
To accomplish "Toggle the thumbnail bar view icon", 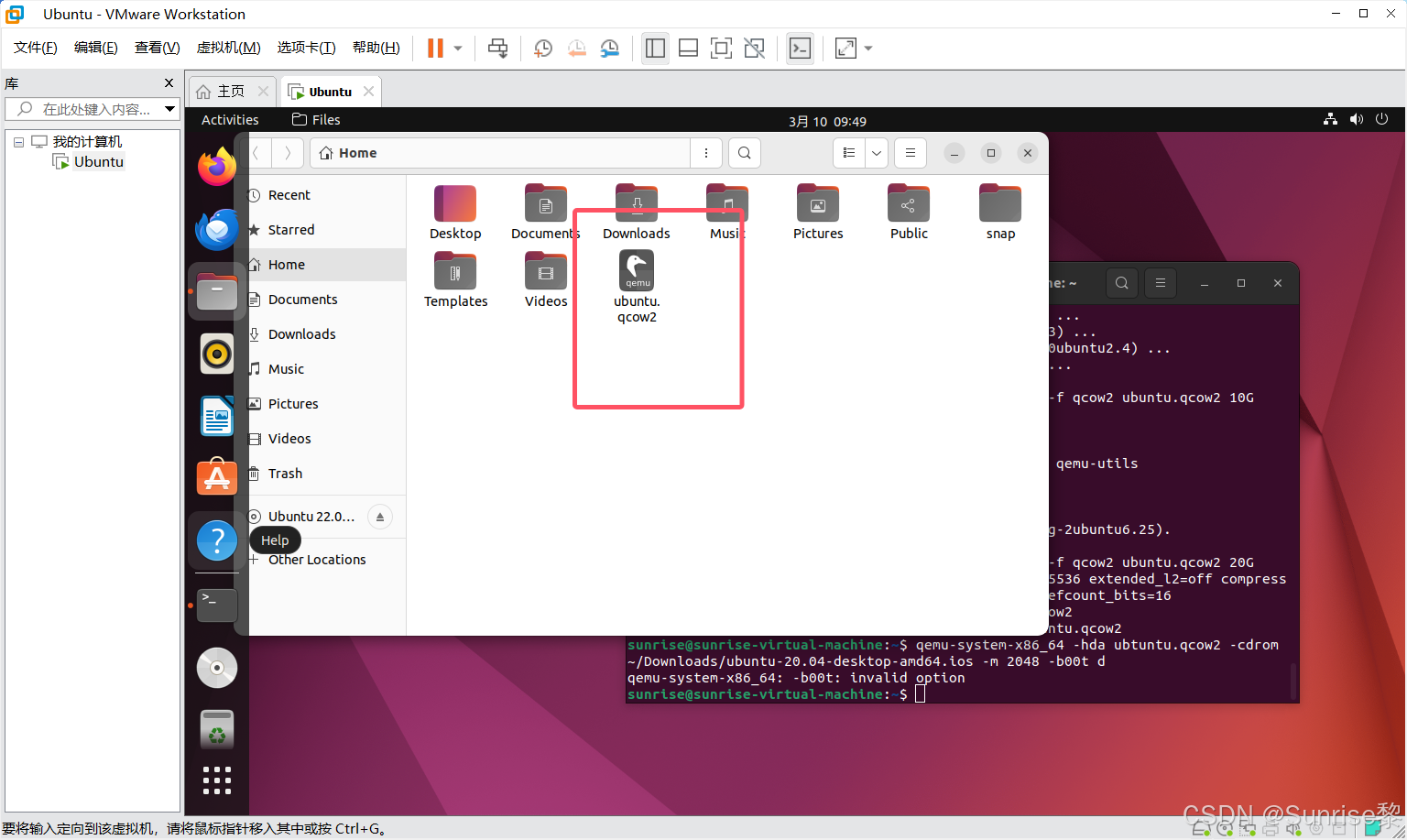I will point(688,49).
